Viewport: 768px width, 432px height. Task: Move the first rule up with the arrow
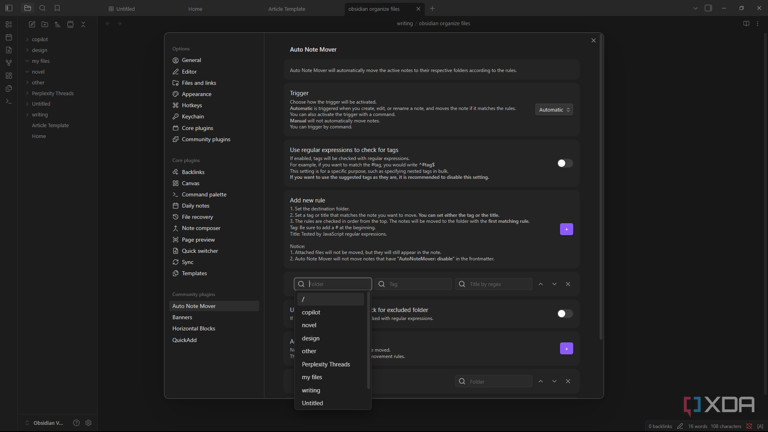pos(541,284)
